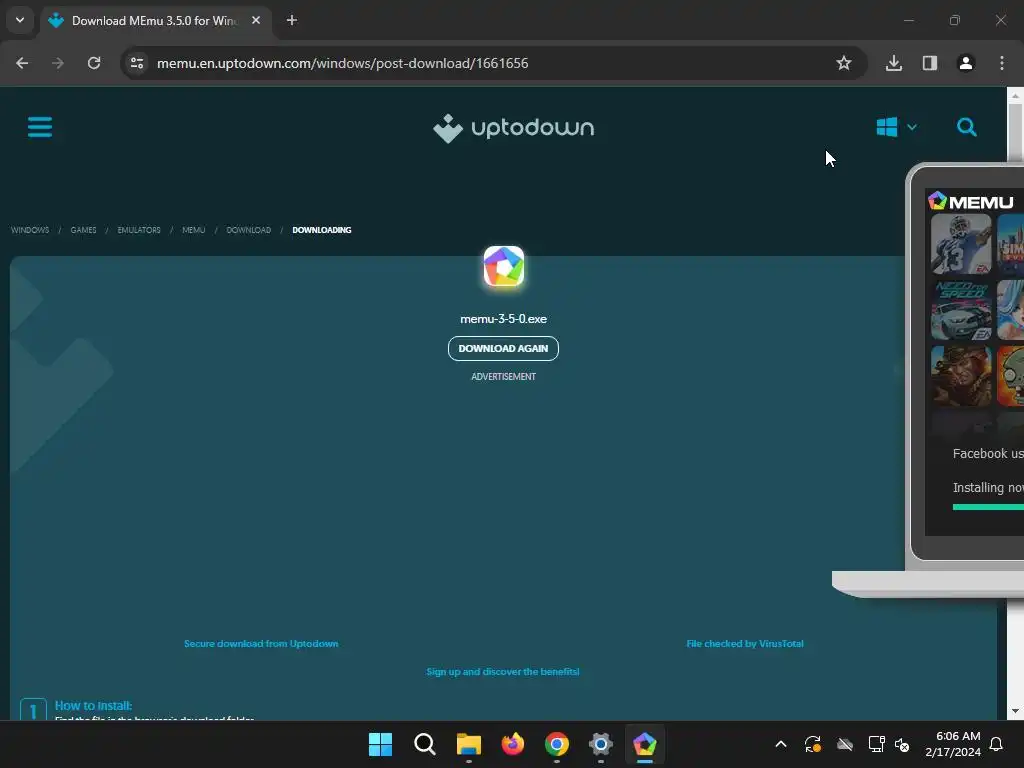Bookmark this page with the star
Viewport: 1024px width, 768px height.
coord(844,63)
